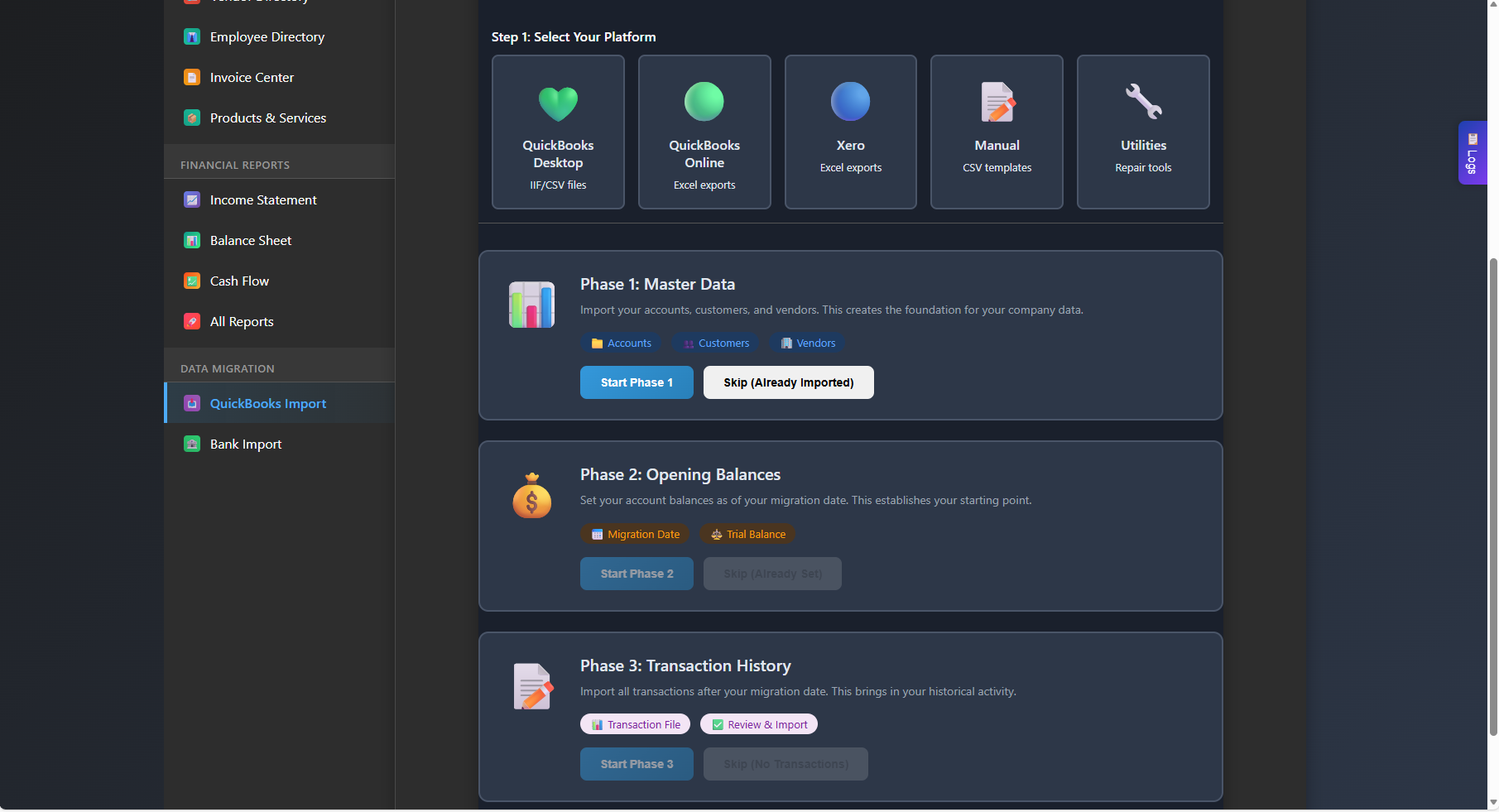The height and width of the screenshot is (812, 1499).
Task: Click the blue circle Xero icon
Action: tap(850, 102)
